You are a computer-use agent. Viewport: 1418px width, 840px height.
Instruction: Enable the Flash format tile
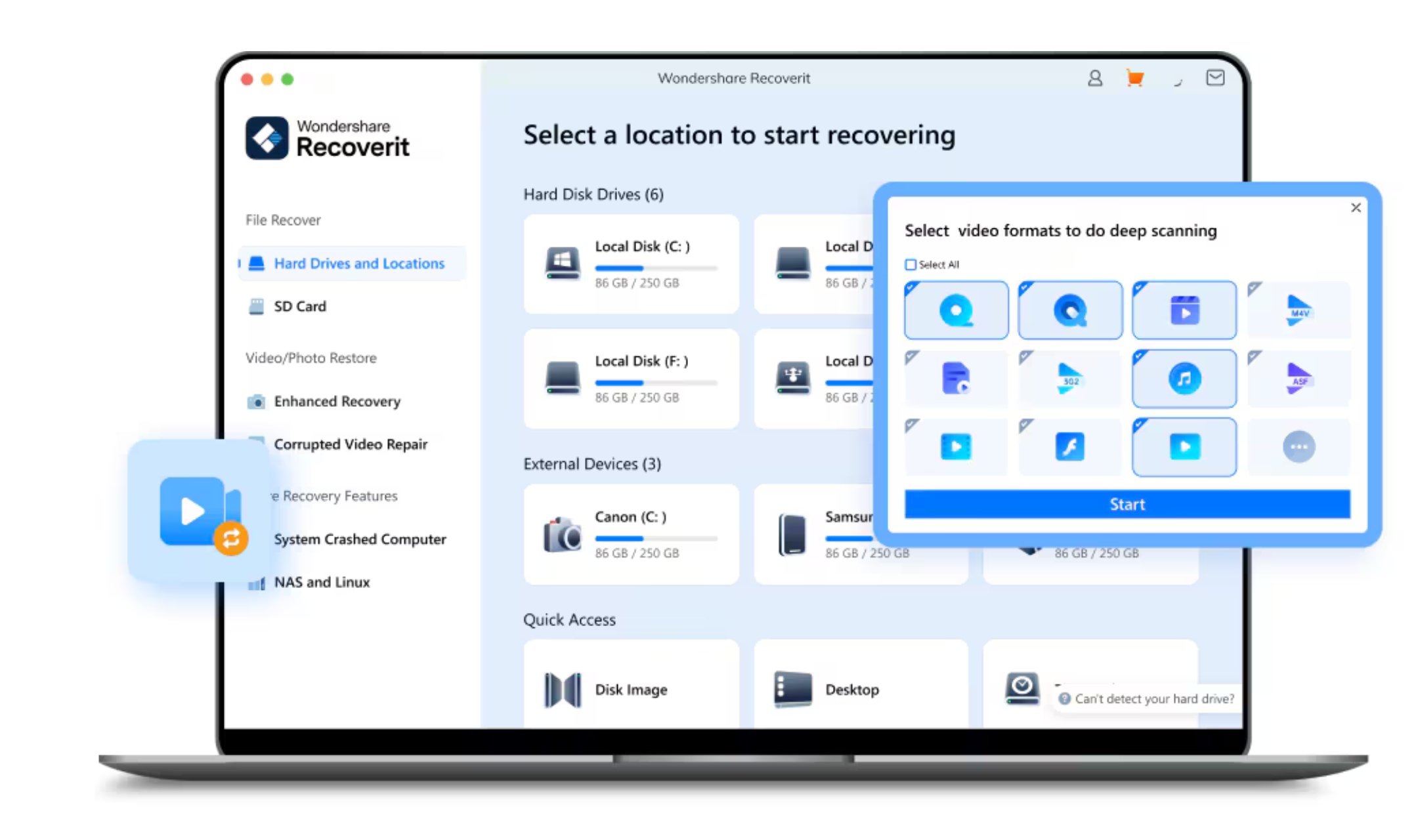point(1070,447)
